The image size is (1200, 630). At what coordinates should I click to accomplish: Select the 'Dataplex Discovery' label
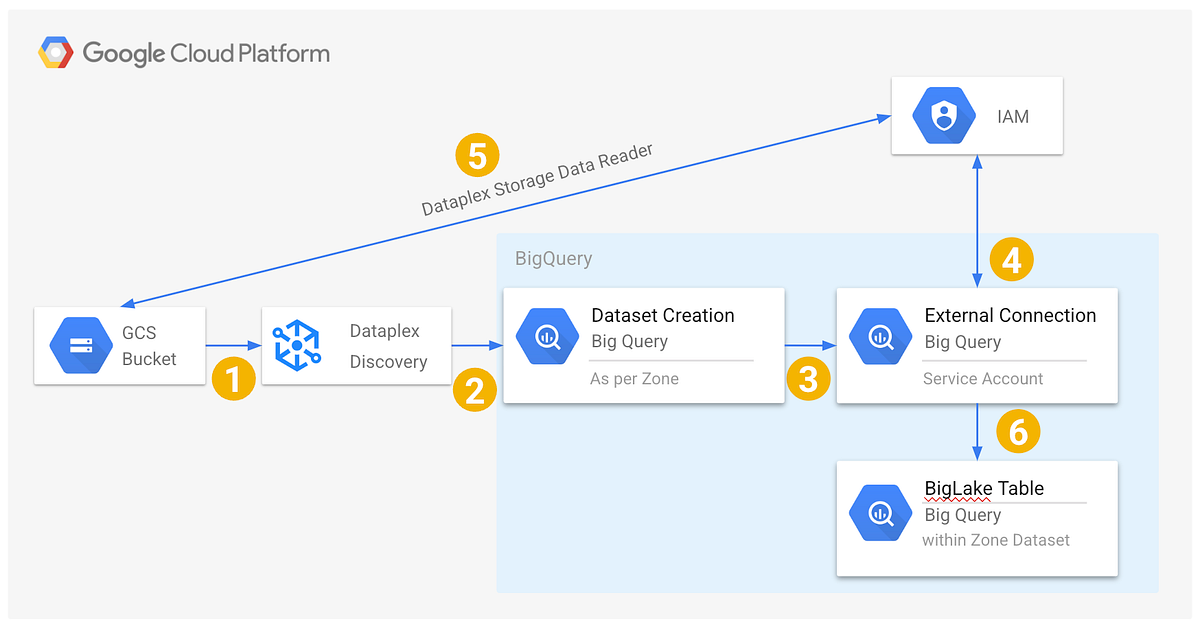click(388, 346)
